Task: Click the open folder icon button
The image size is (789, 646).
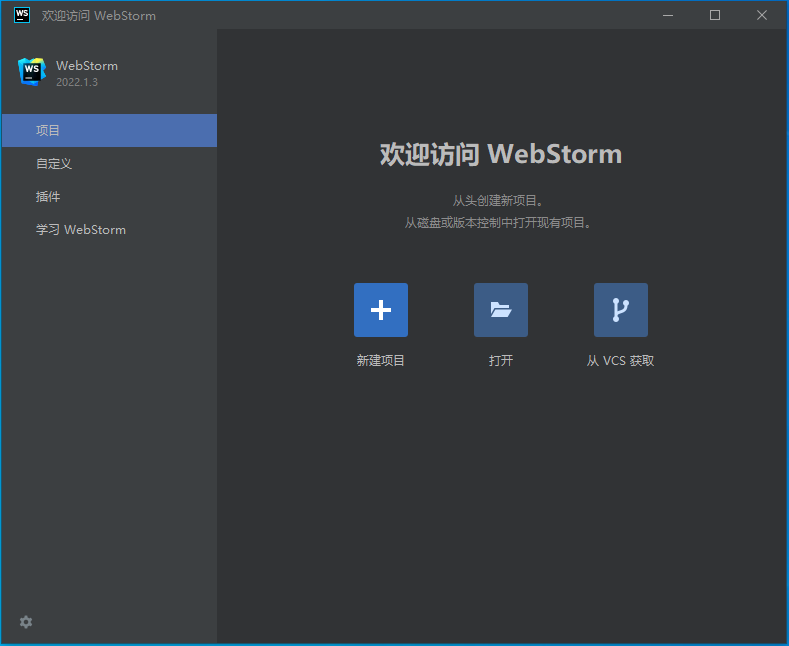Action: click(x=501, y=310)
